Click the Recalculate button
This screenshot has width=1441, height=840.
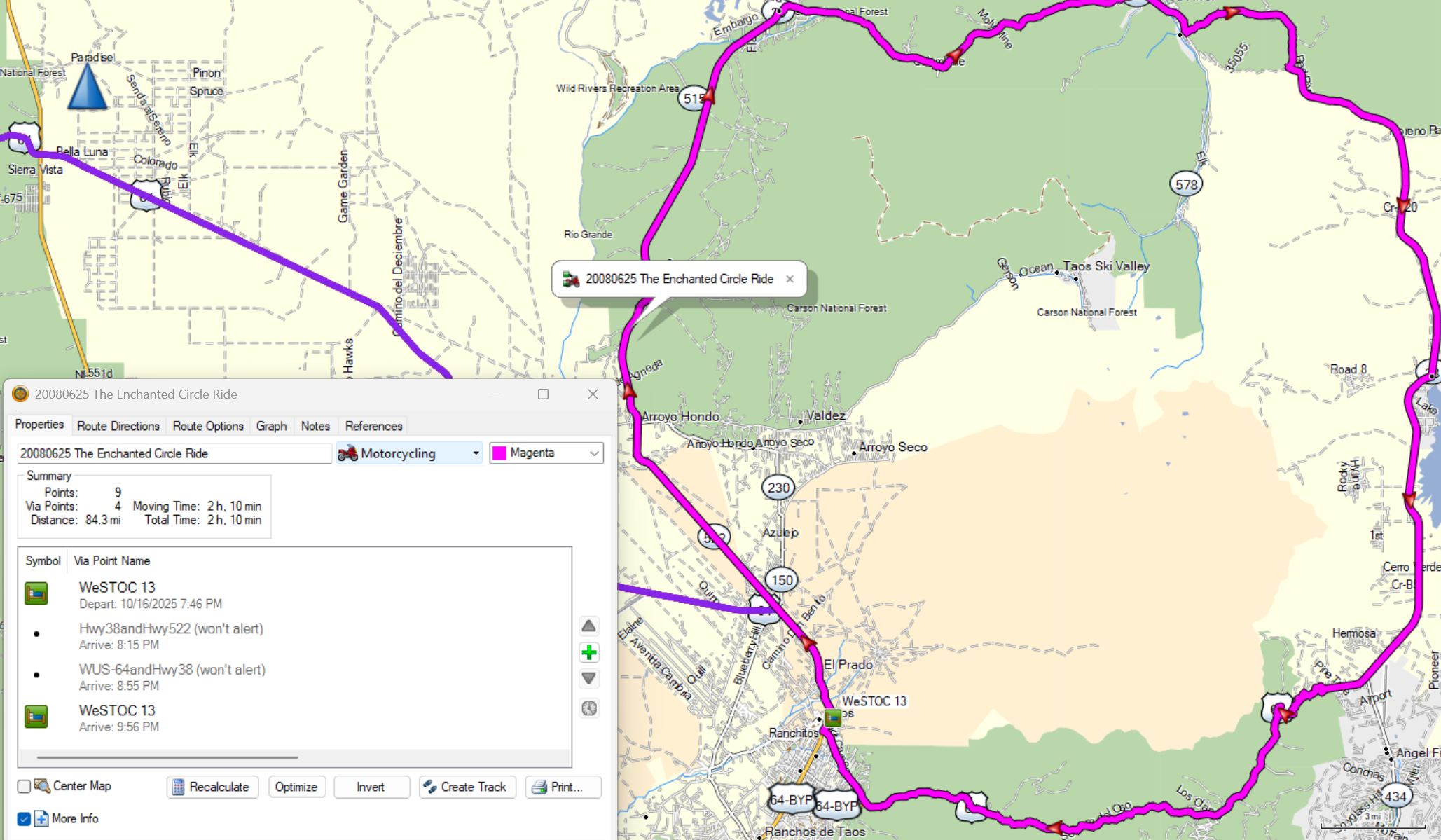coord(212,787)
